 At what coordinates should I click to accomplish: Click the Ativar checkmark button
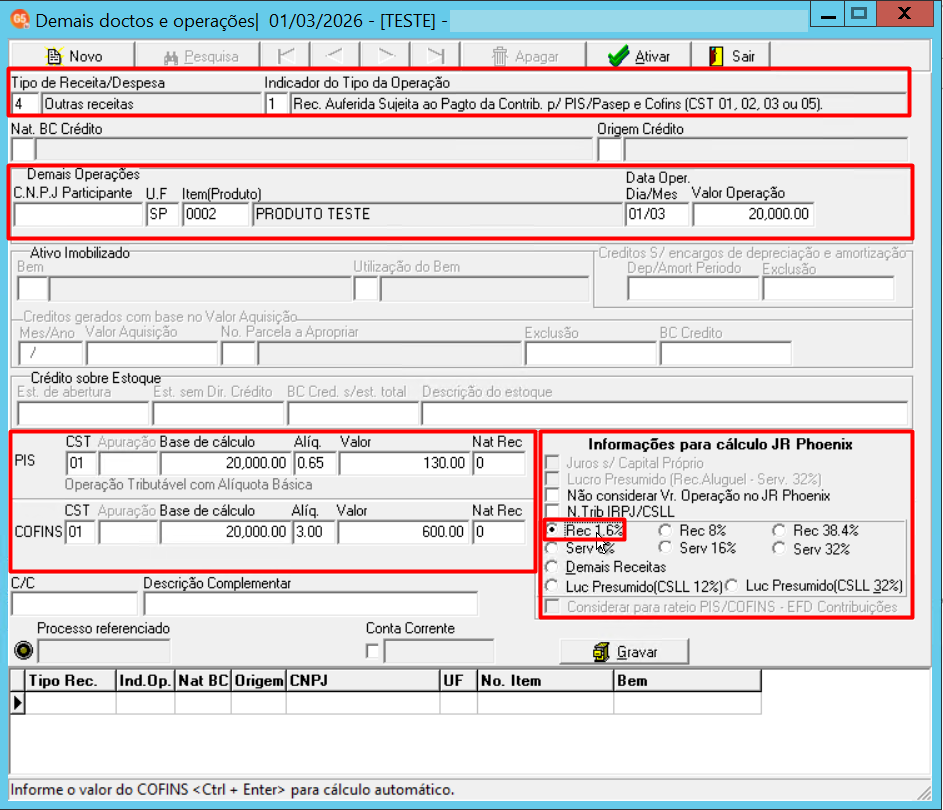(x=639, y=56)
